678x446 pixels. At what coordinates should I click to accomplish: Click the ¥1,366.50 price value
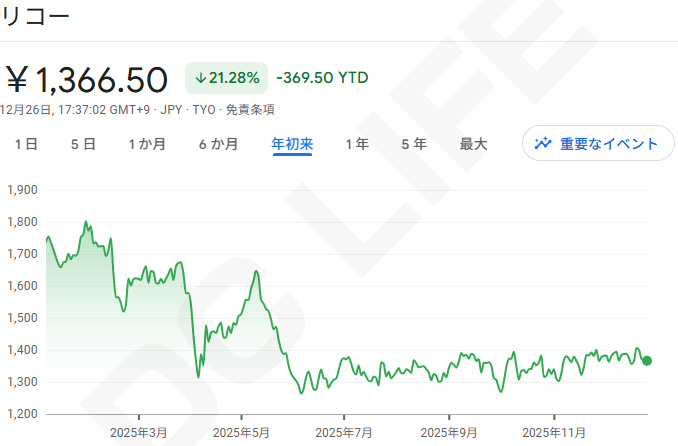click(87, 80)
